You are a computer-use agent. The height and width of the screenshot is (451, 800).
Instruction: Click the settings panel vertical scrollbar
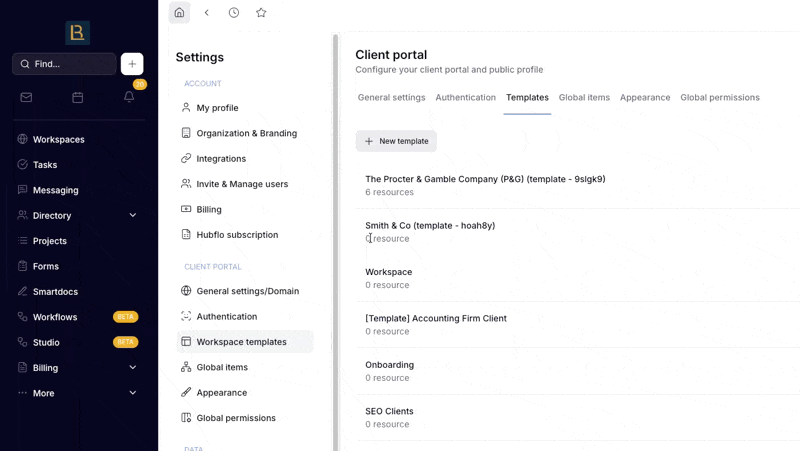point(335,243)
